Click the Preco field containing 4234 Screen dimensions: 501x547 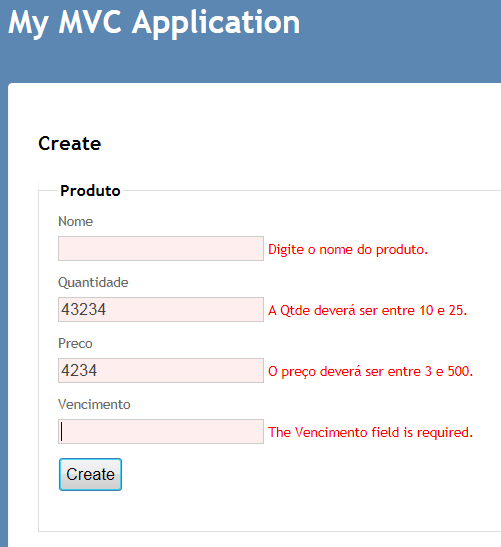click(x=161, y=370)
